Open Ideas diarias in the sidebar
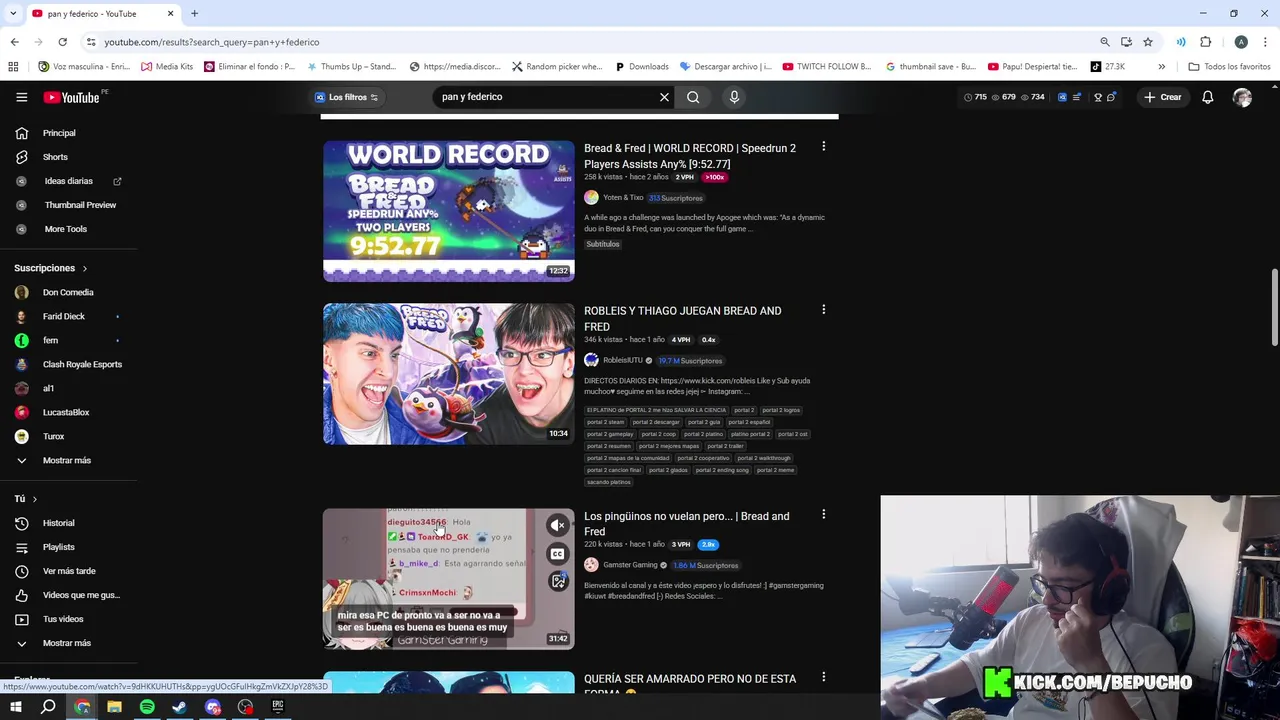The image size is (1280, 720). click(68, 181)
